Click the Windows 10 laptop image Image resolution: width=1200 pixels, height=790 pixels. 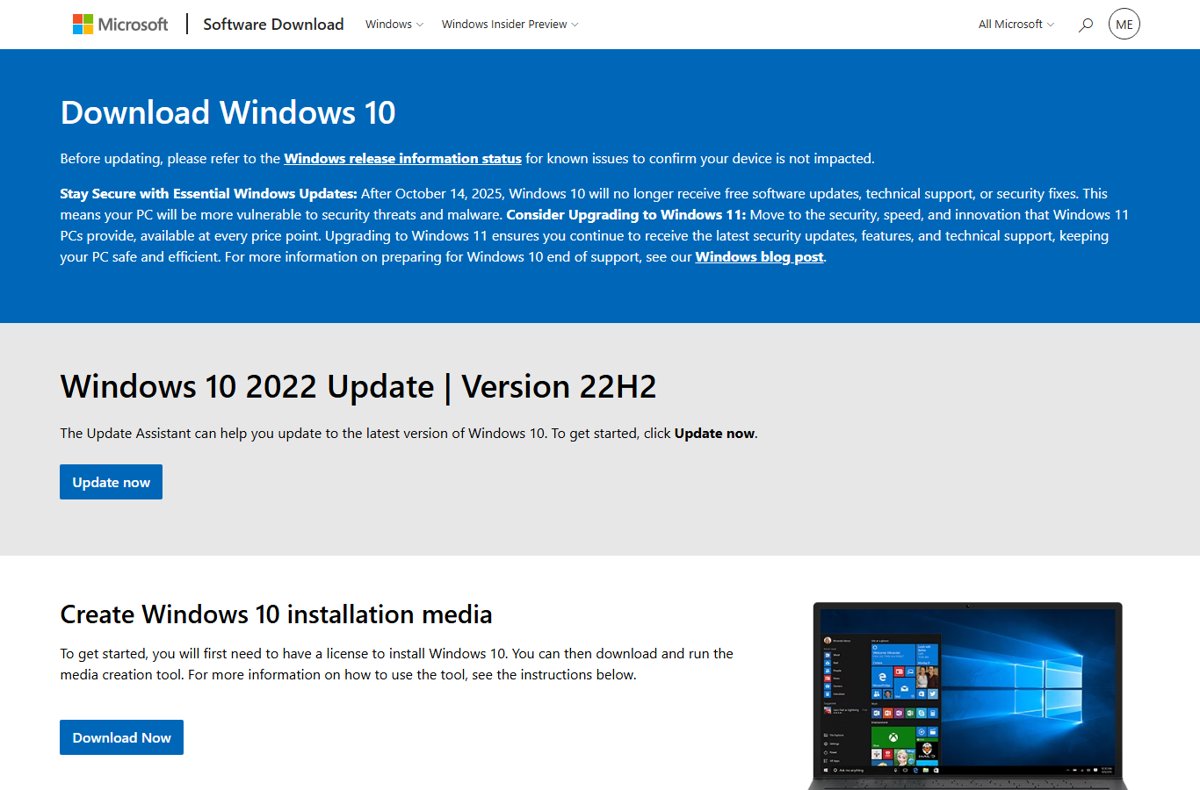pyautogui.click(x=968, y=696)
